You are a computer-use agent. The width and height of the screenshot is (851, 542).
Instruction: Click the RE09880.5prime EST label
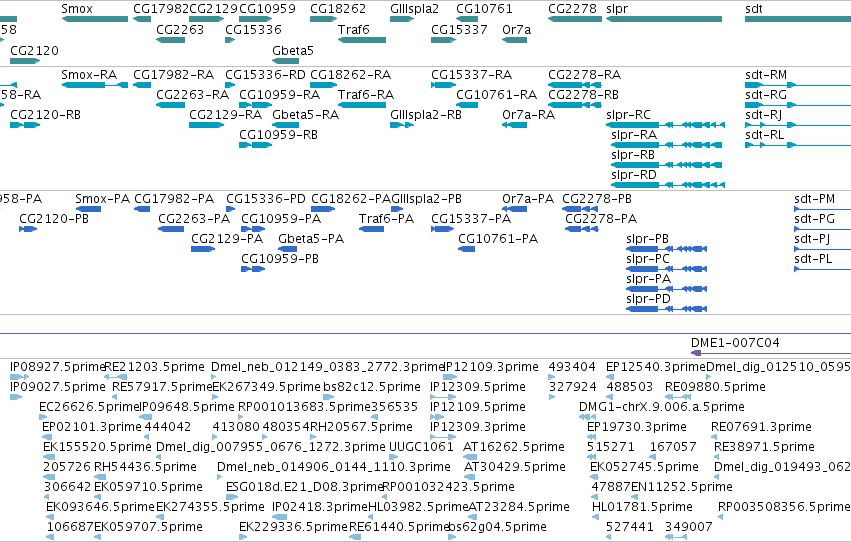coord(715,387)
